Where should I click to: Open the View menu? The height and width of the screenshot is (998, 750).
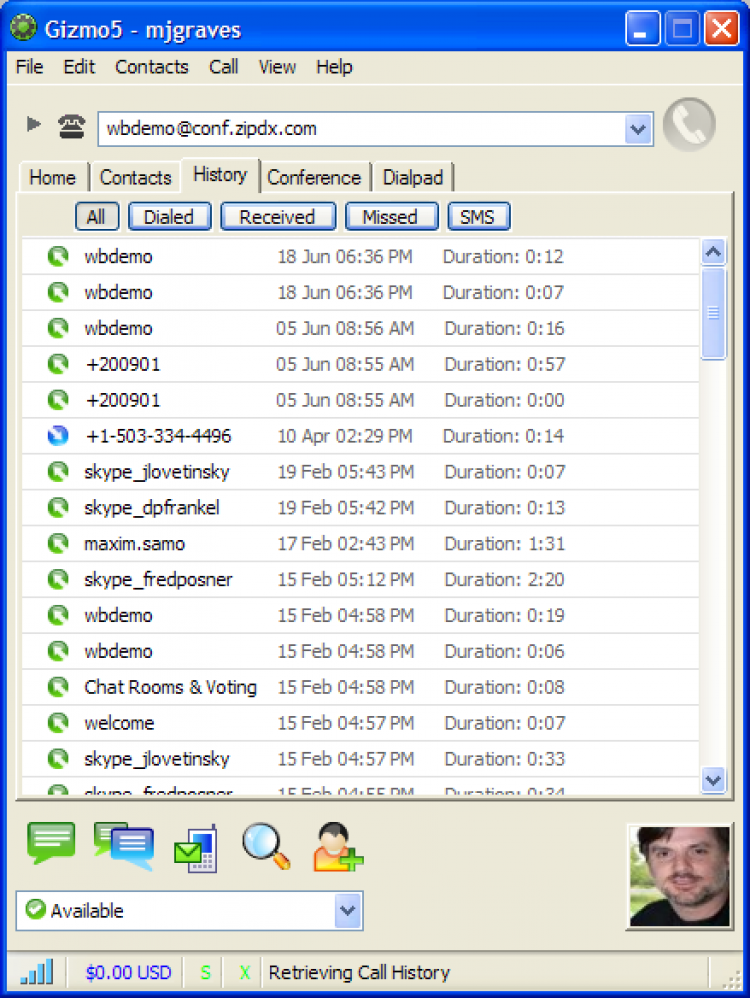click(x=277, y=67)
